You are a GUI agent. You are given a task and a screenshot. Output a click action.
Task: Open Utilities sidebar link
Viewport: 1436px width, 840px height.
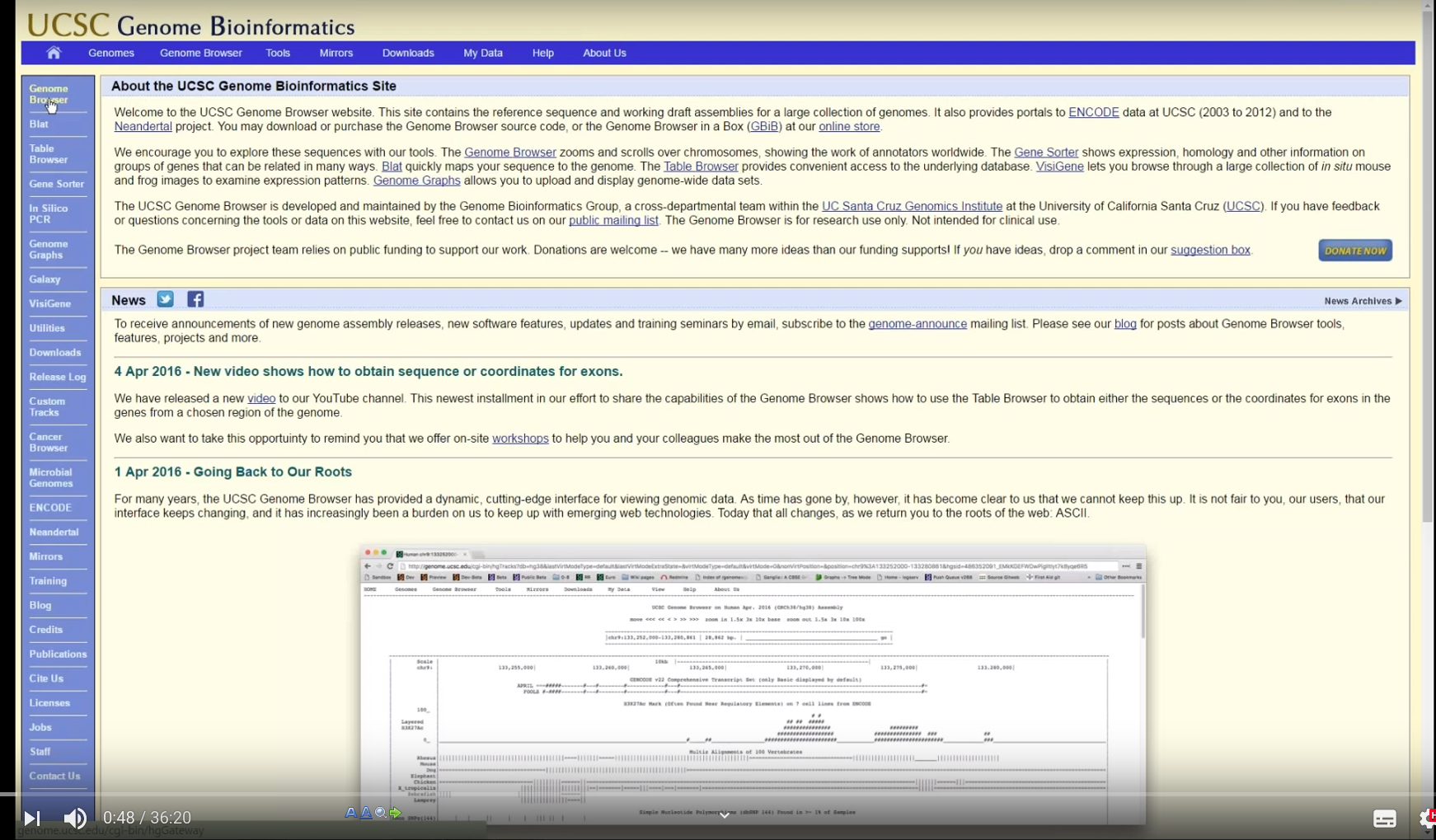pyautogui.click(x=47, y=328)
